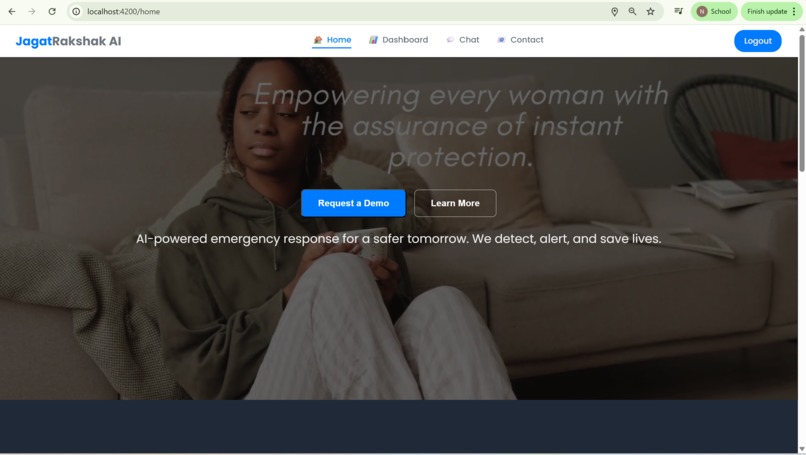The height and width of the screenshot is (455, 806).
Task: Open the zoom magnifier icon in address bar
Action: (632, 11)
